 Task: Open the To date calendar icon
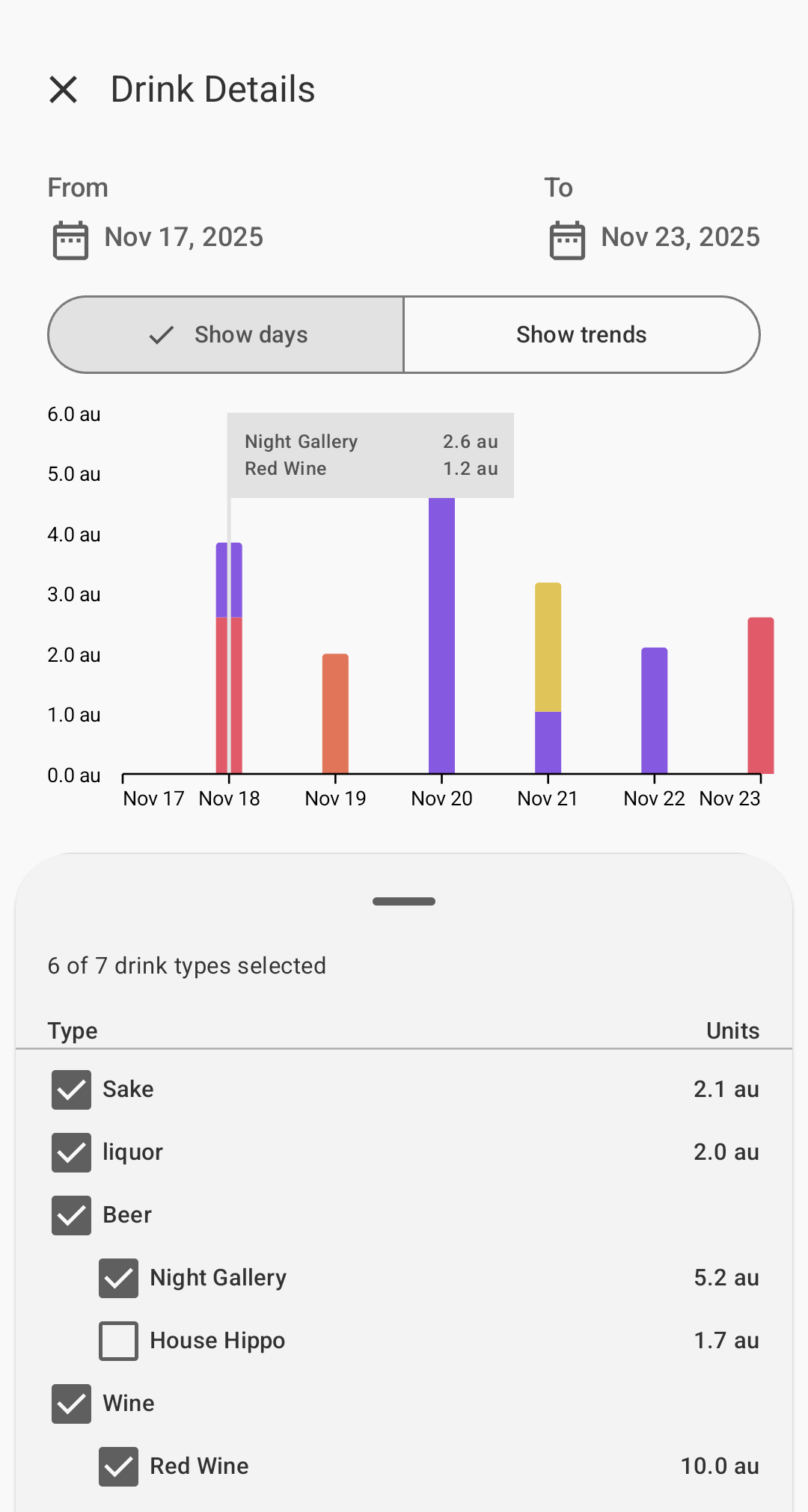coord(567,240)
